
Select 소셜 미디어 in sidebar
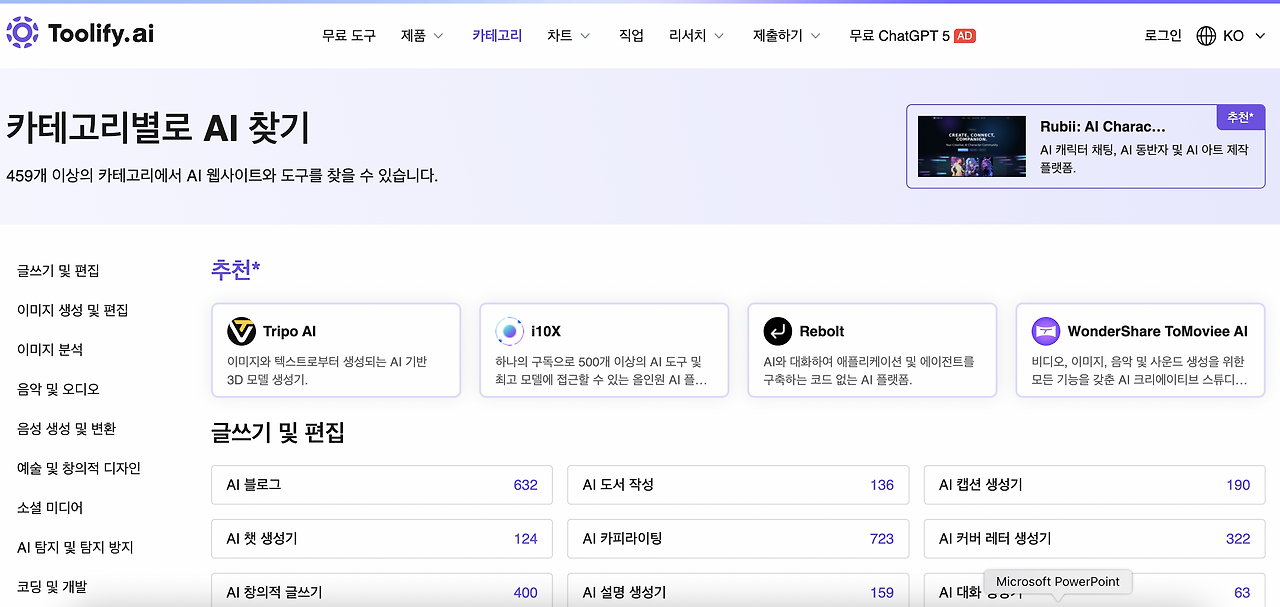50,508
